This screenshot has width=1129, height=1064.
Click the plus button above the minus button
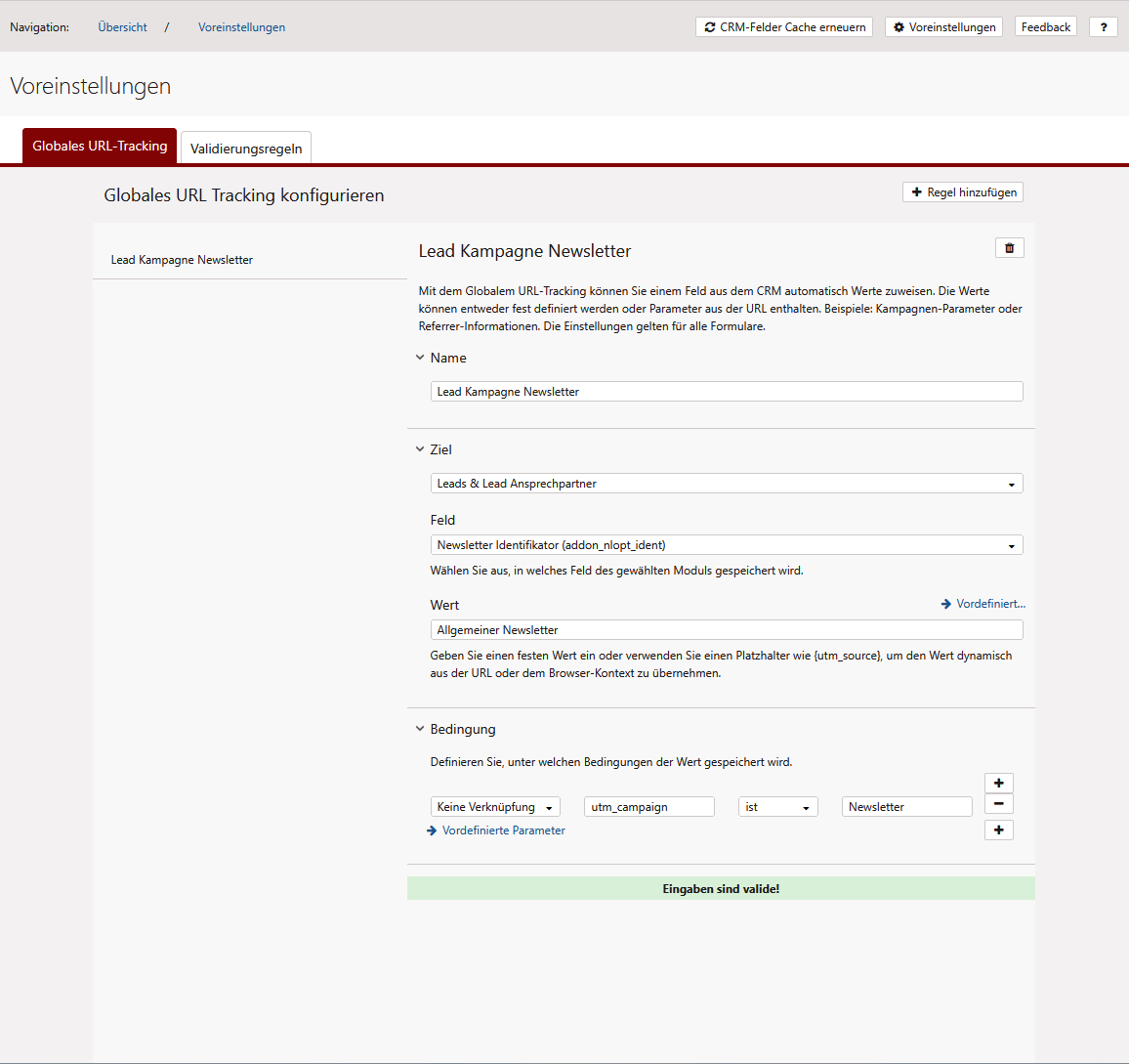pyautogui.click(x=998, y=783)
